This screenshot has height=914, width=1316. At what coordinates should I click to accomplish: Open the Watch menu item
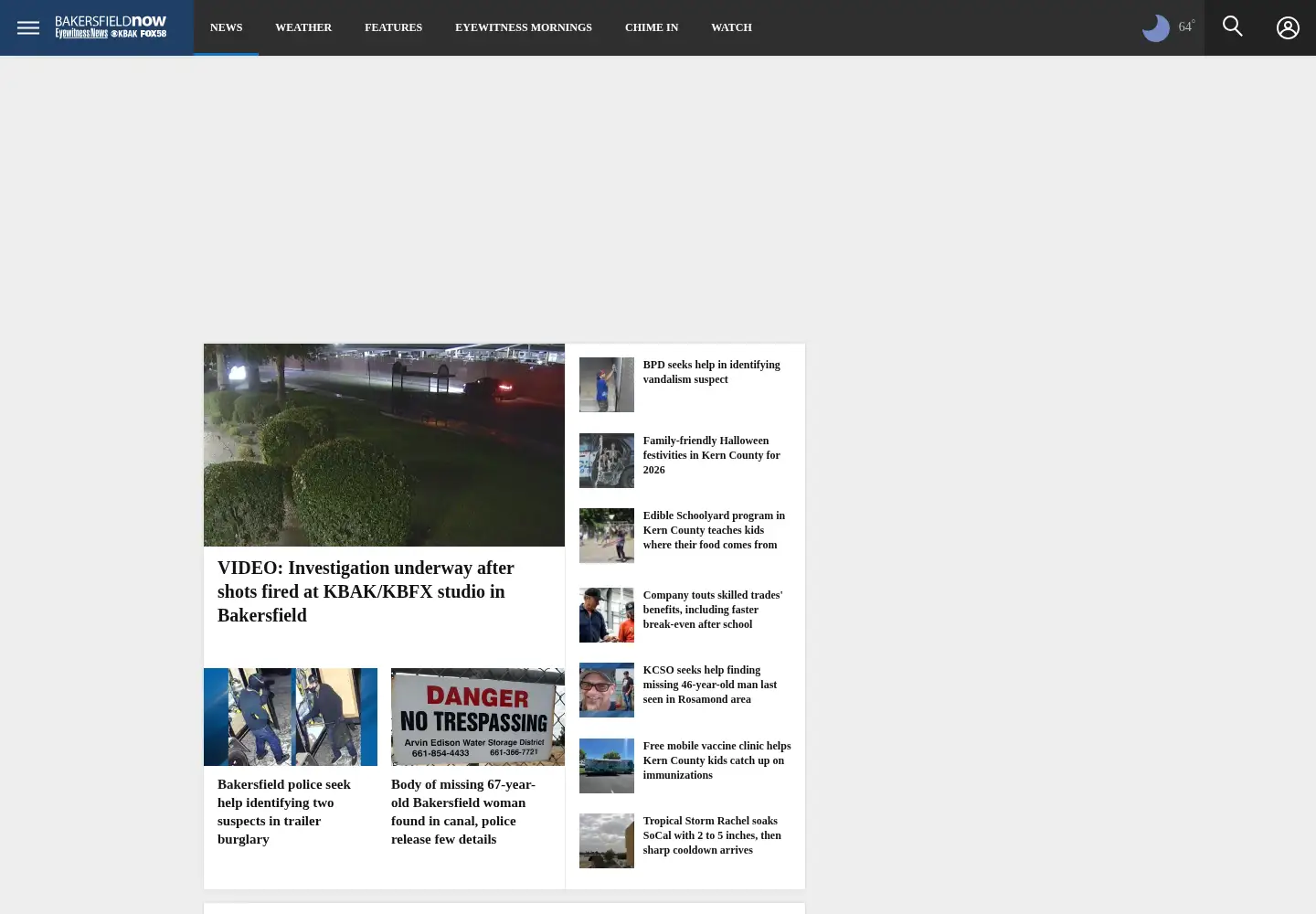(731, 27)
